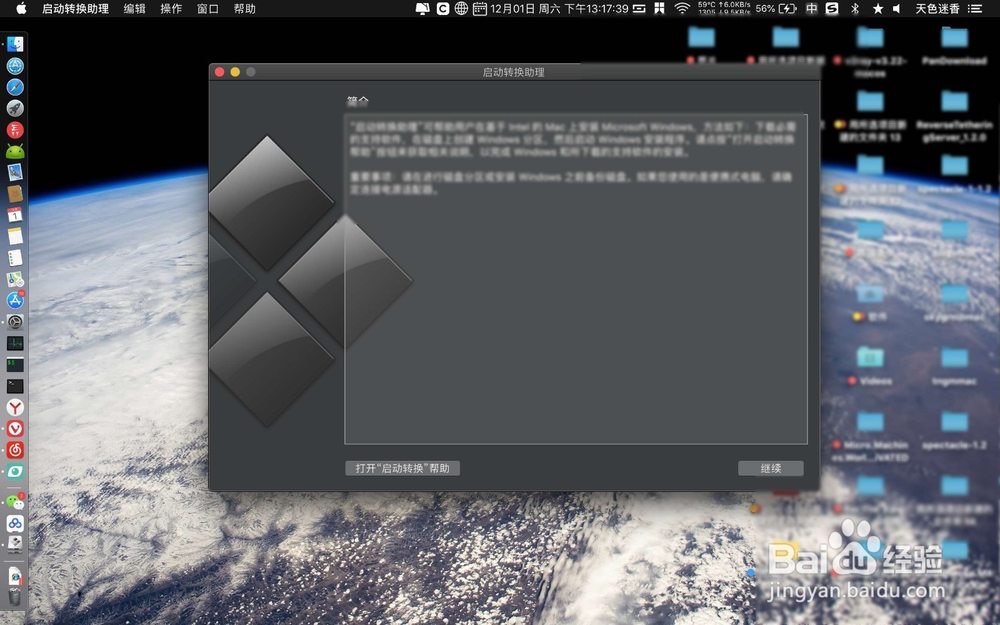Click the Bluetooth icon in the menu bar
This screenshot has width=1000, height=625.
pyautogui.click(x=855, y=10)
